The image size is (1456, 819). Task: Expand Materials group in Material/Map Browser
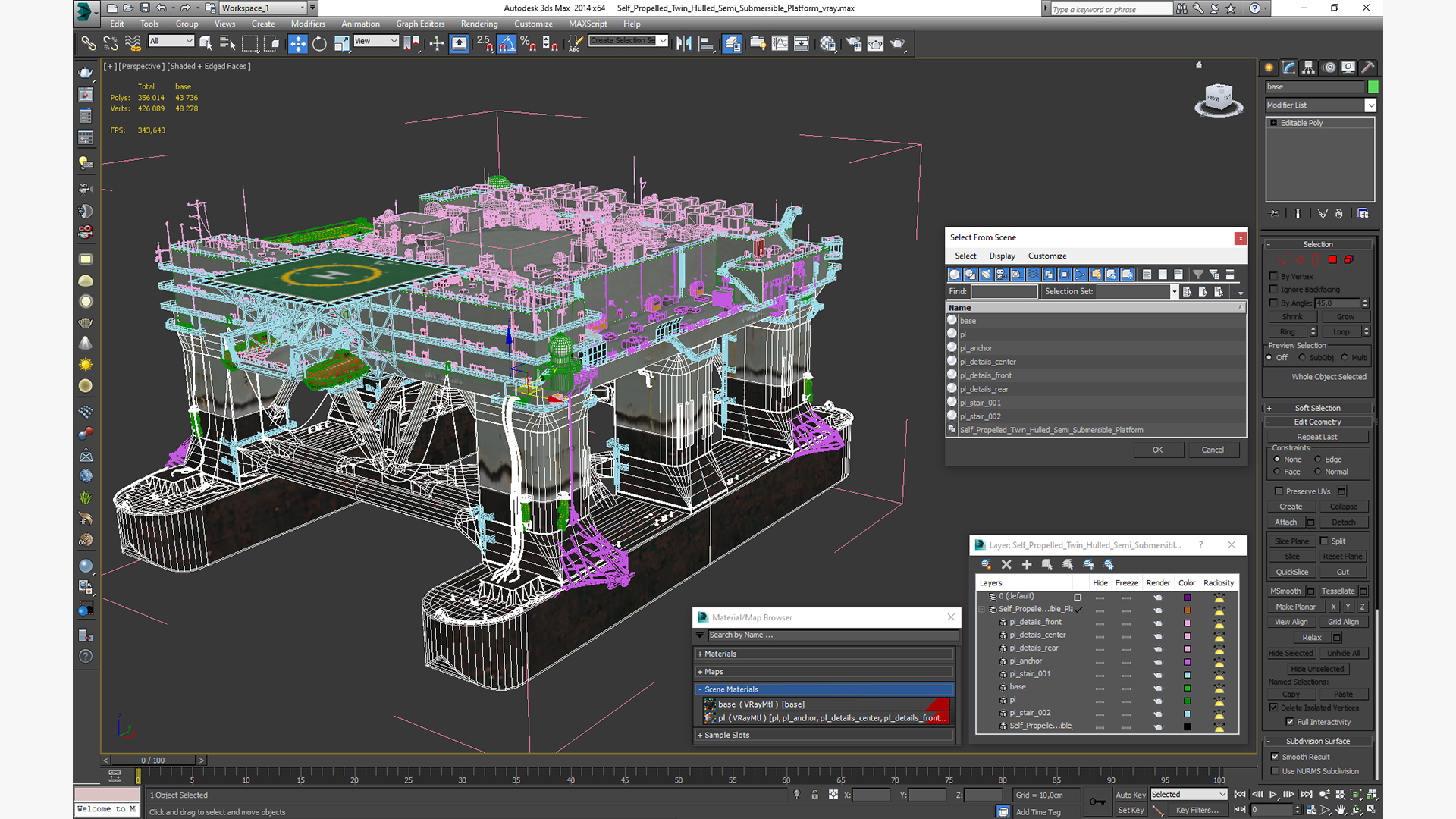pyautogui.click(x=824, y=654)
